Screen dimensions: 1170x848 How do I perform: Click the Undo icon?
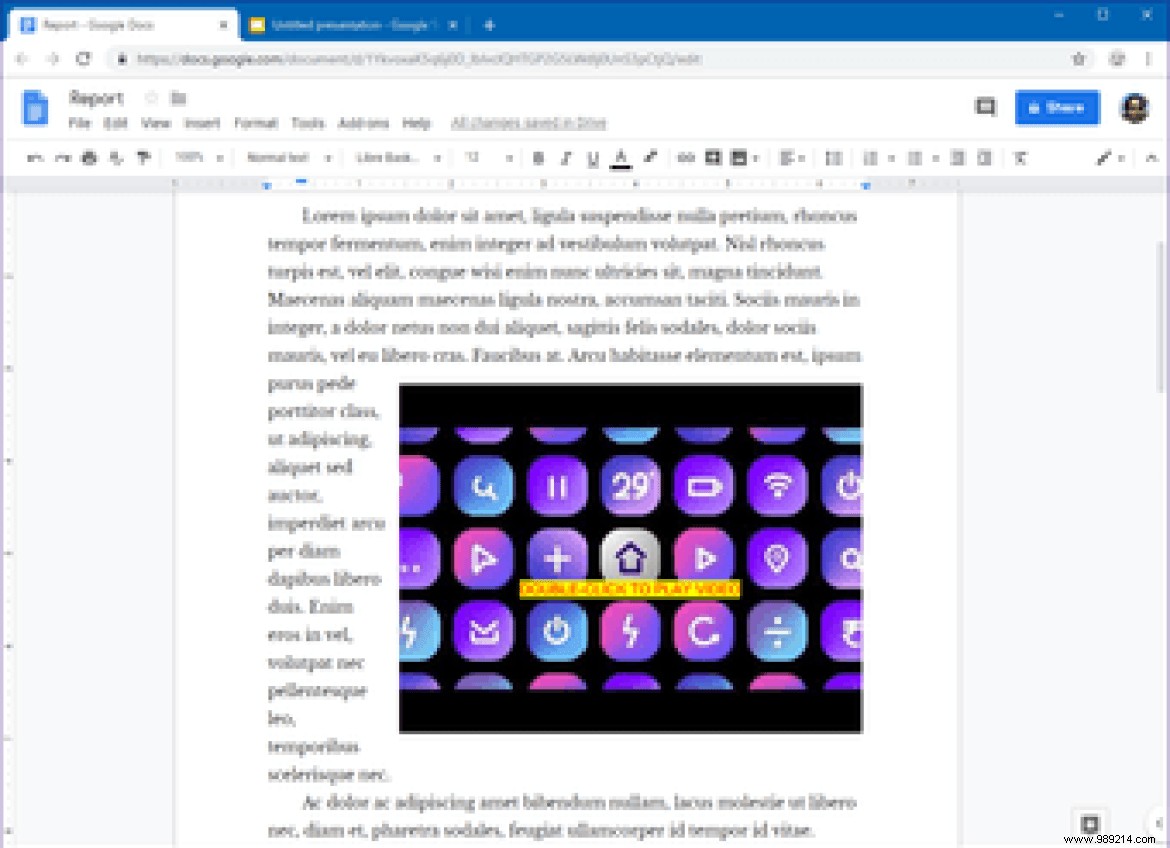37,157
